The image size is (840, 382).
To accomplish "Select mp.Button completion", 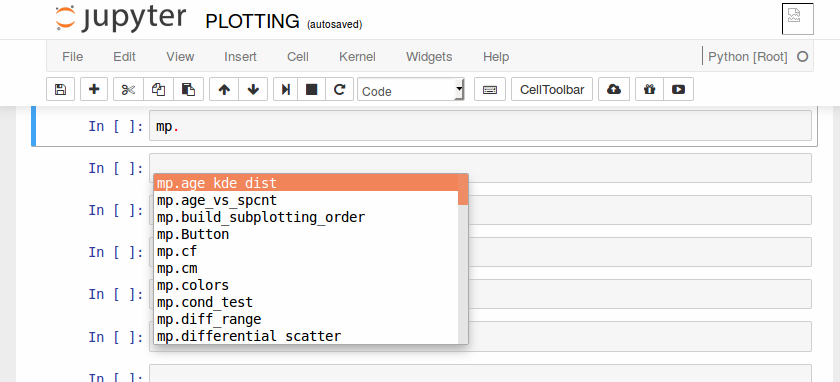I will pos(306,234).
